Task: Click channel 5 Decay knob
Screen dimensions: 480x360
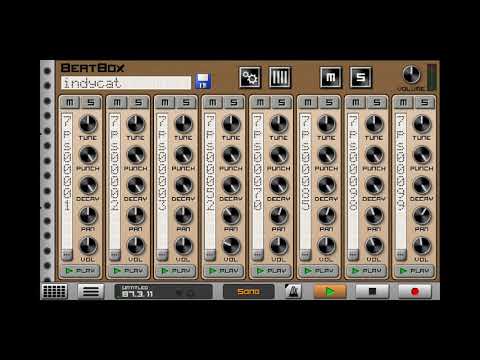Action: point(279,185)
